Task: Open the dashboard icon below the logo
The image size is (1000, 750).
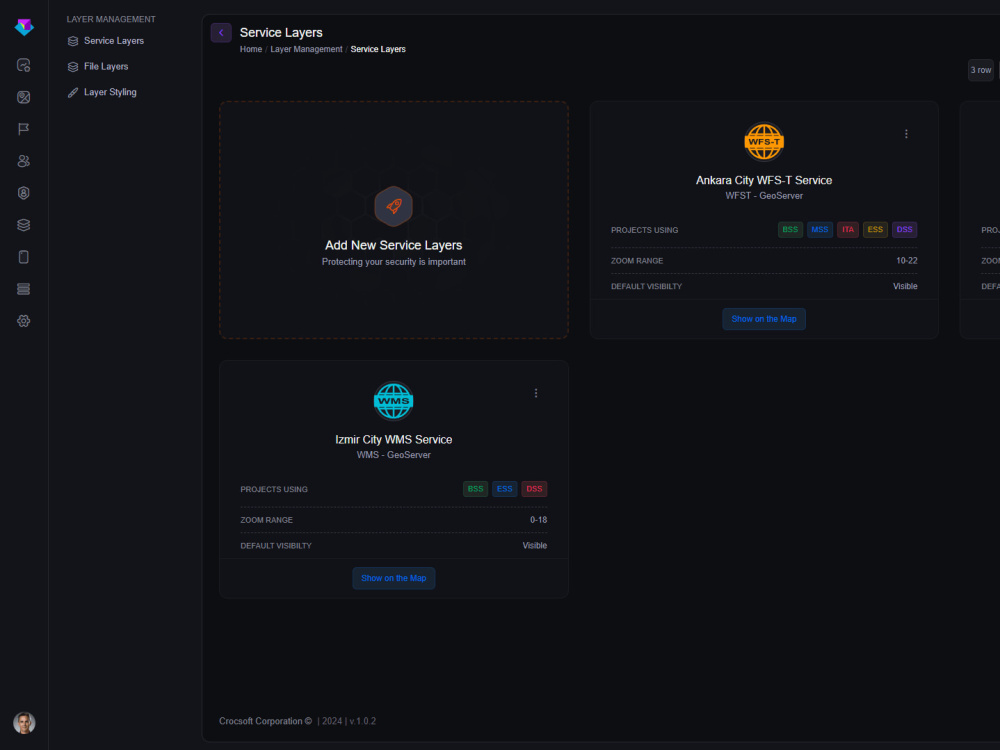Action: [x=24, y=65]
